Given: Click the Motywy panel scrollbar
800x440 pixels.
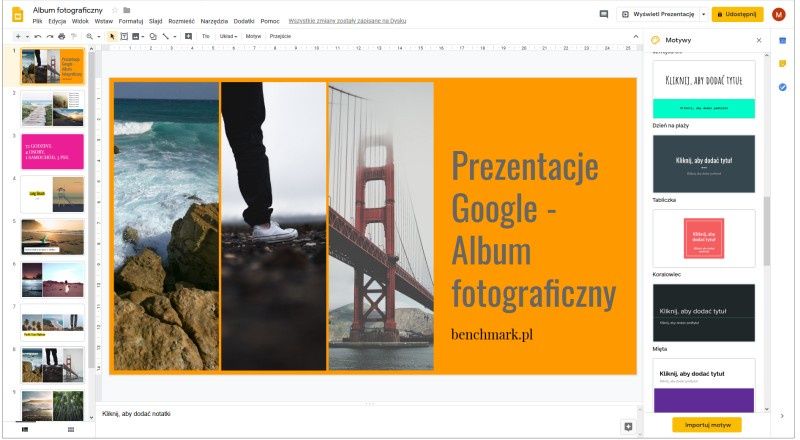Looking at the screenshot, I should pos(766,231).
